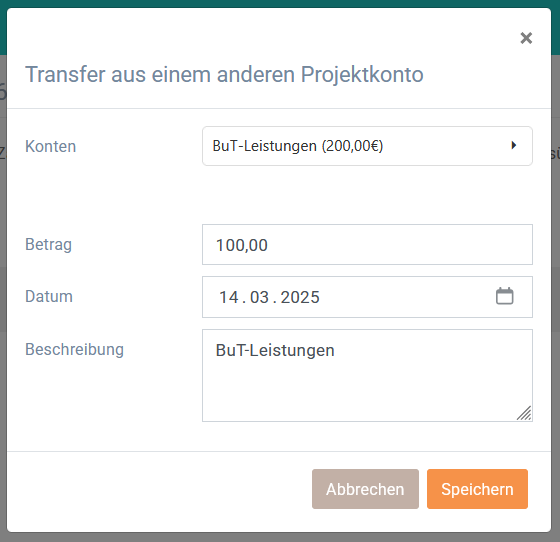
Task: Click the BuT-Leistungen text in the Beschreibung textarea
Action: coord(275,350)
